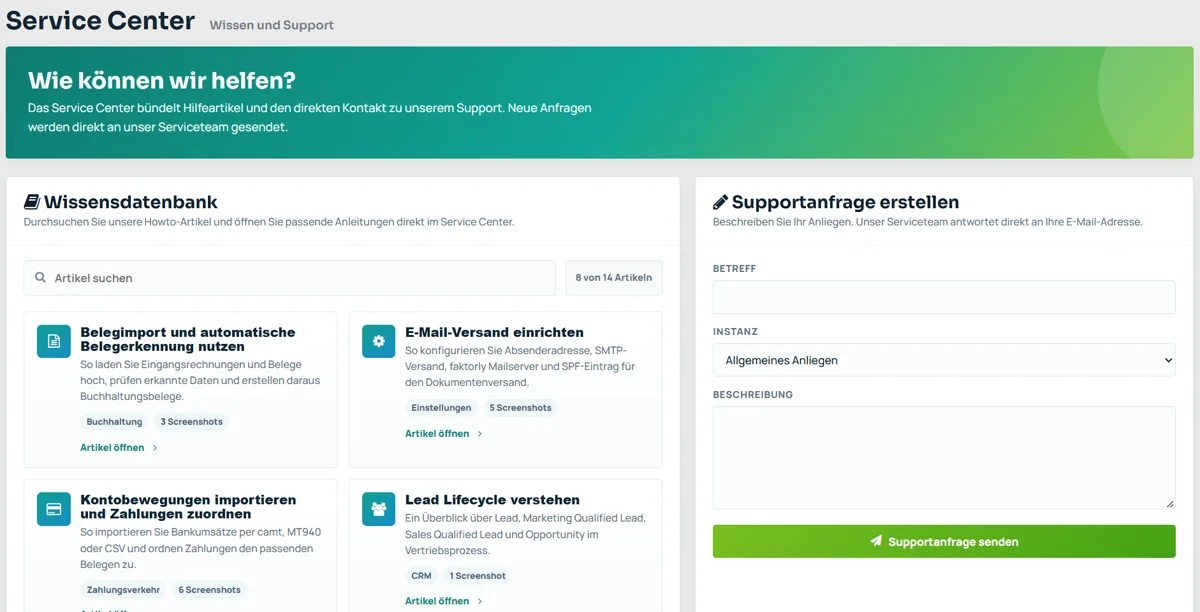Click the CRM tag
This screenshot has width=1200, height=612.
421,576
